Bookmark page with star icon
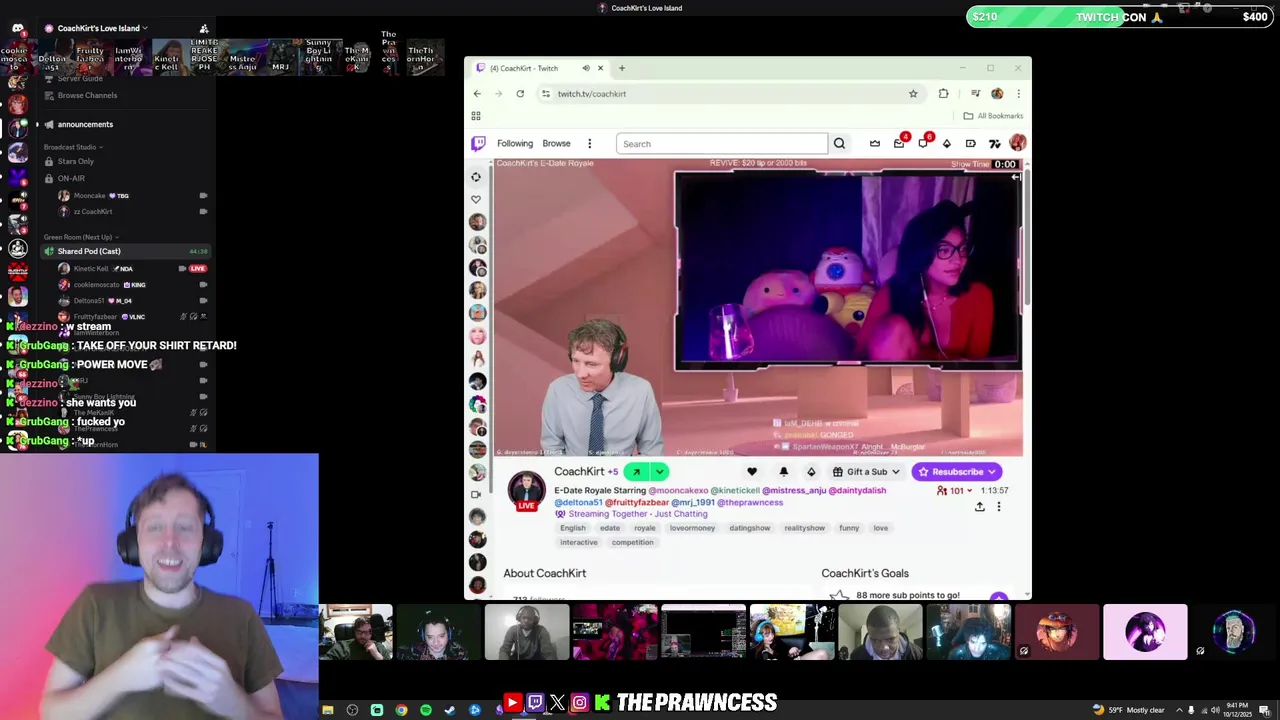 (x=913, y=93)
